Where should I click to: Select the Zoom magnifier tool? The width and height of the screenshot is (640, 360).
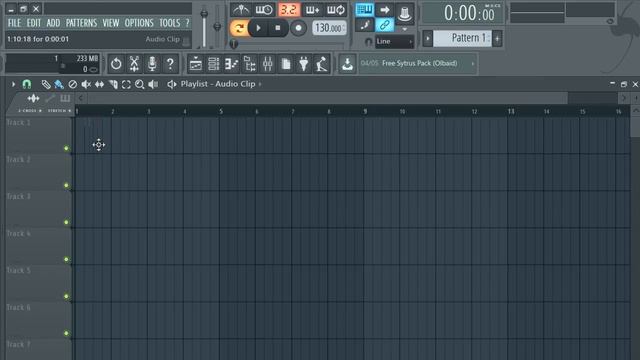[x=140, y=84]
